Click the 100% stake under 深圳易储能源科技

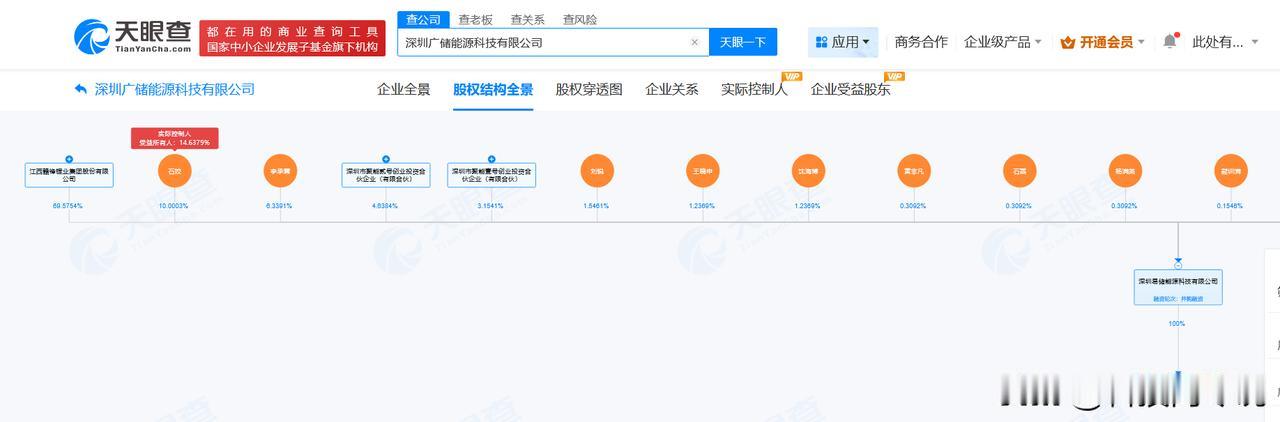coord(1178,323)
